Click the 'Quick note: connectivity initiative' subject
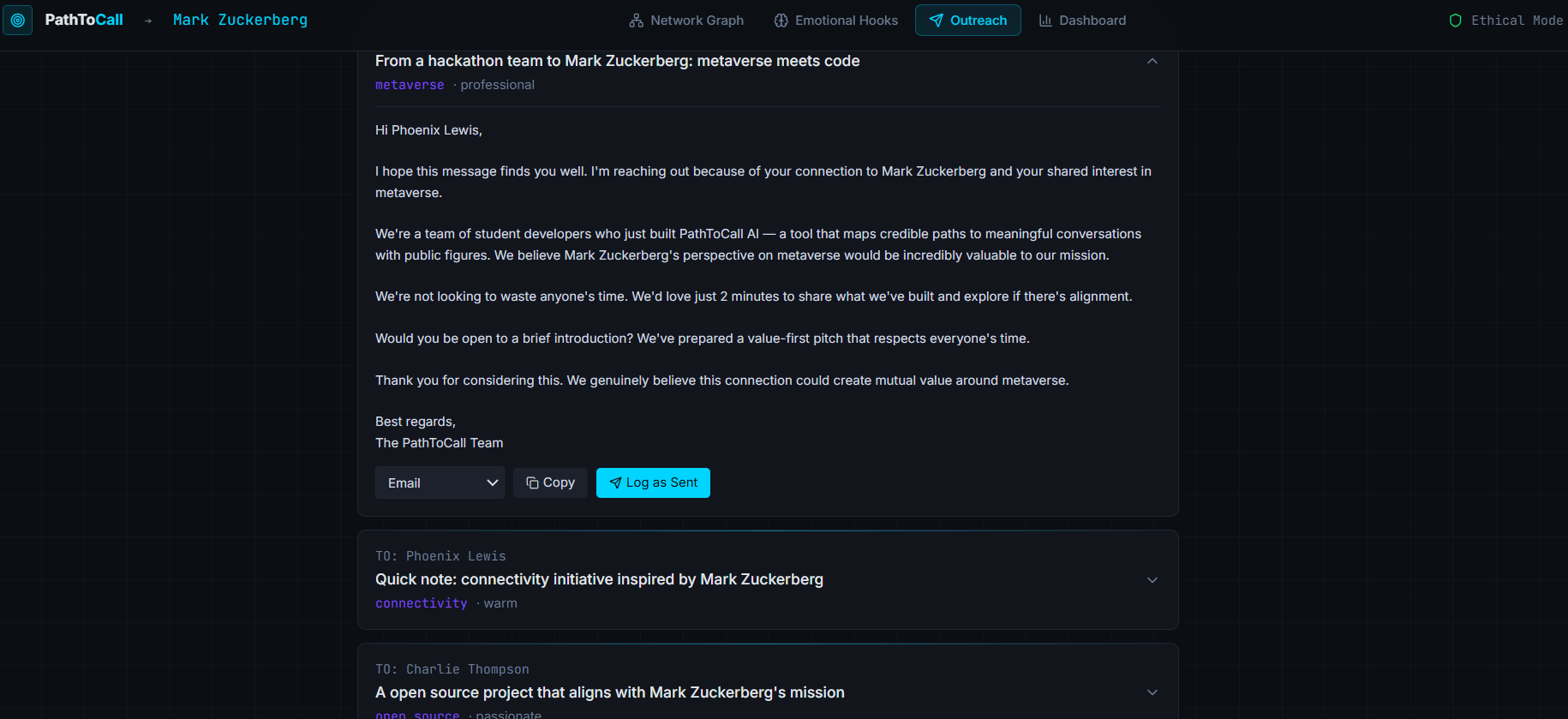This screenshot has height=719, width=1568. (599, 579)
